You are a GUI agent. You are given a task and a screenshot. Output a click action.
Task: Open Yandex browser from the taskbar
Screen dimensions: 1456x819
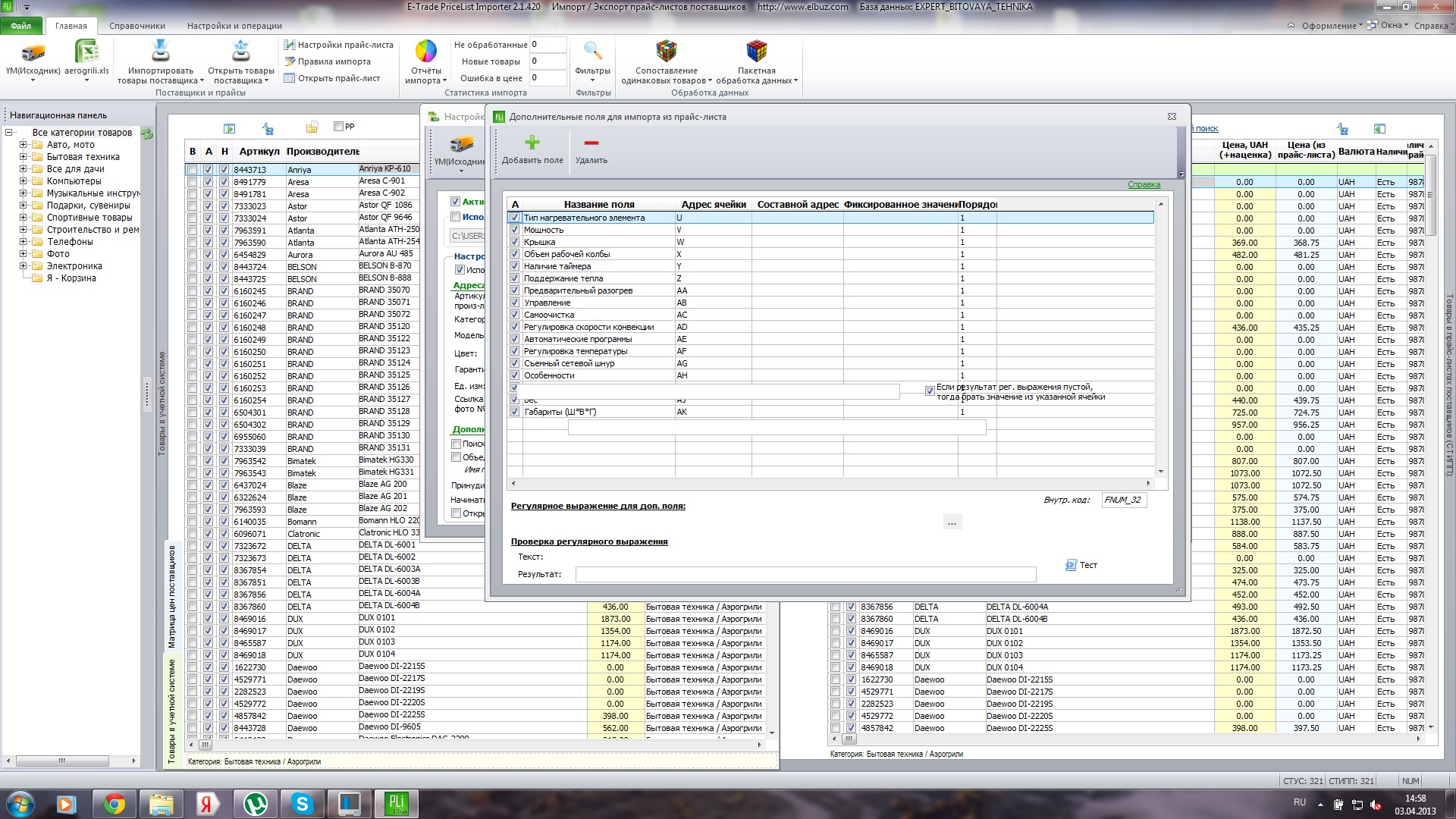coord(208,804)
